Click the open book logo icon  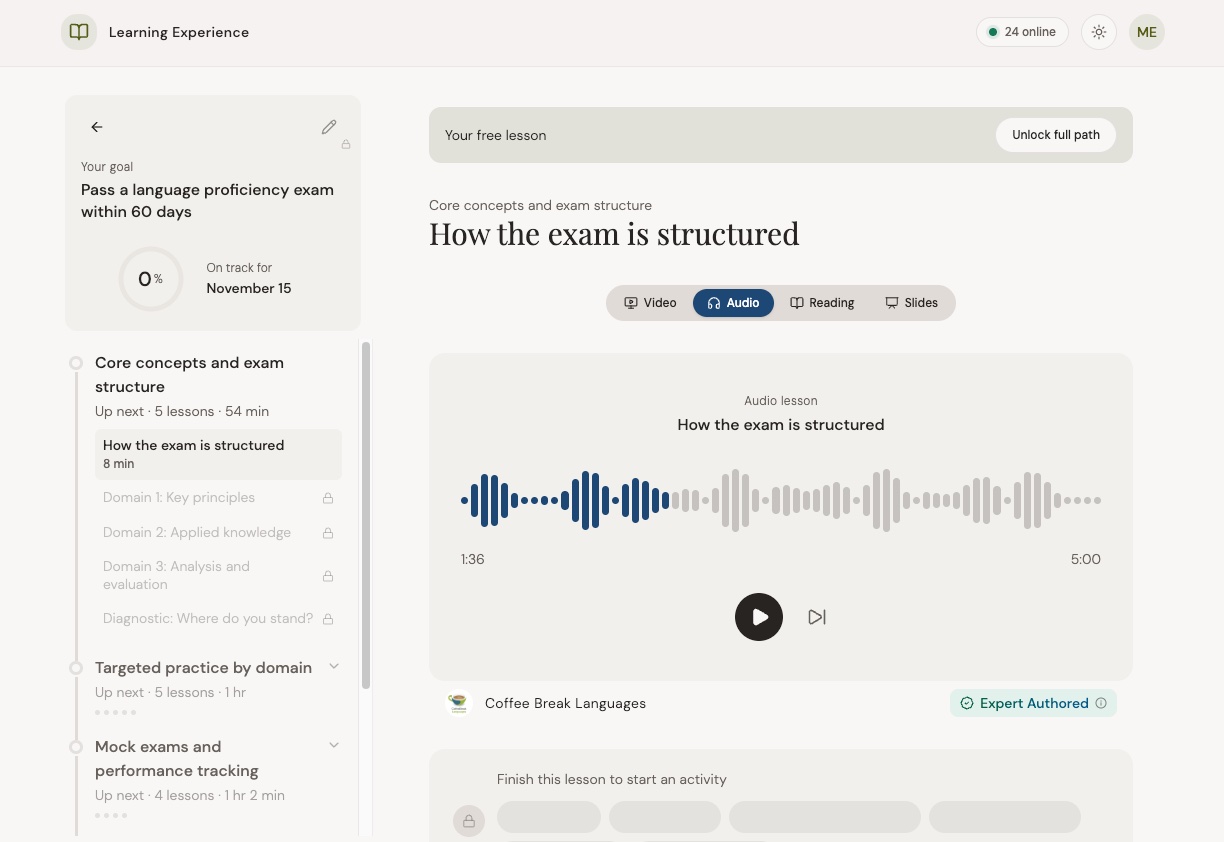pos(79,32)
